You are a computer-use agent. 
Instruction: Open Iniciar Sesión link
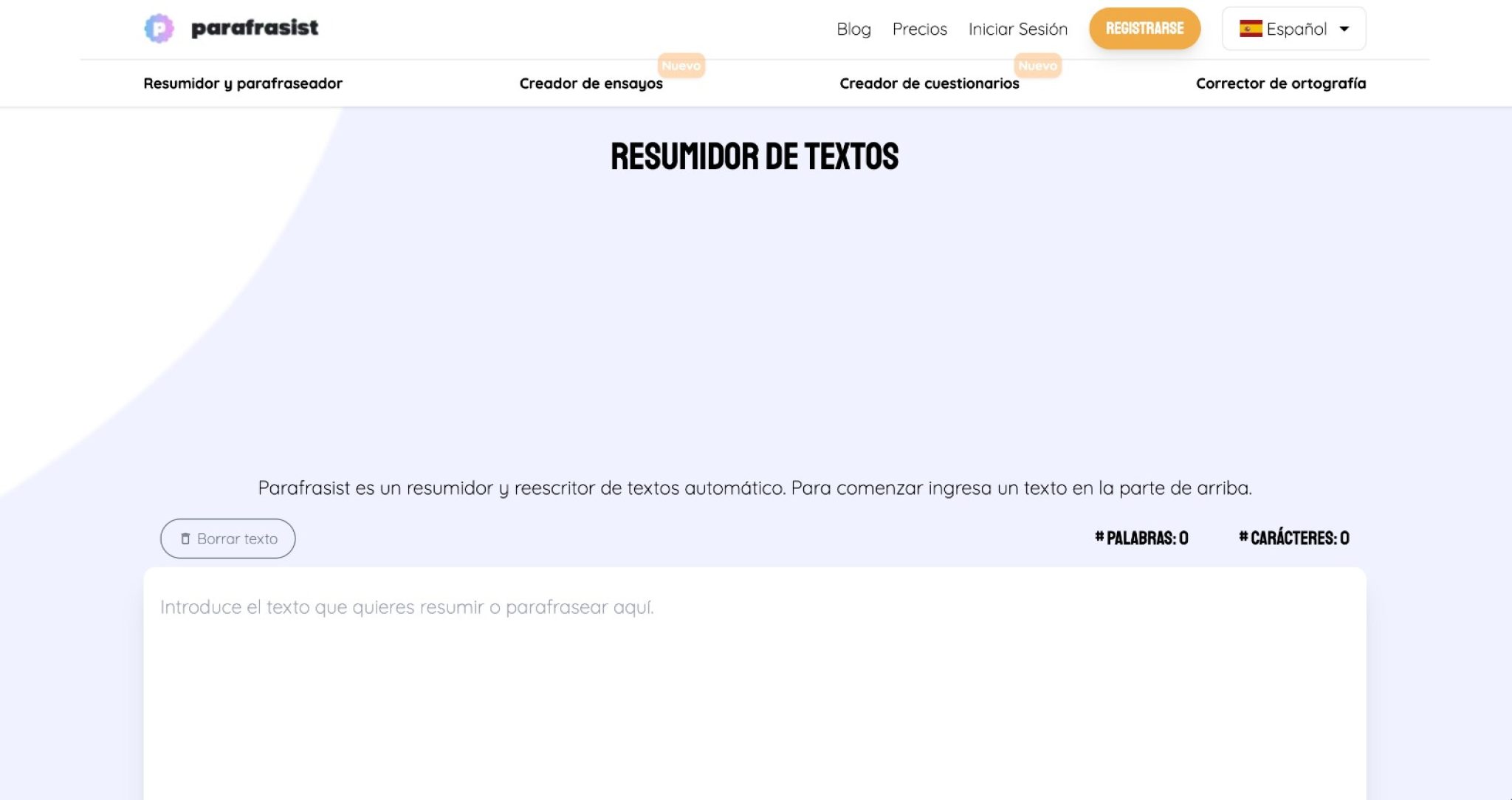tap(1017, 29)
